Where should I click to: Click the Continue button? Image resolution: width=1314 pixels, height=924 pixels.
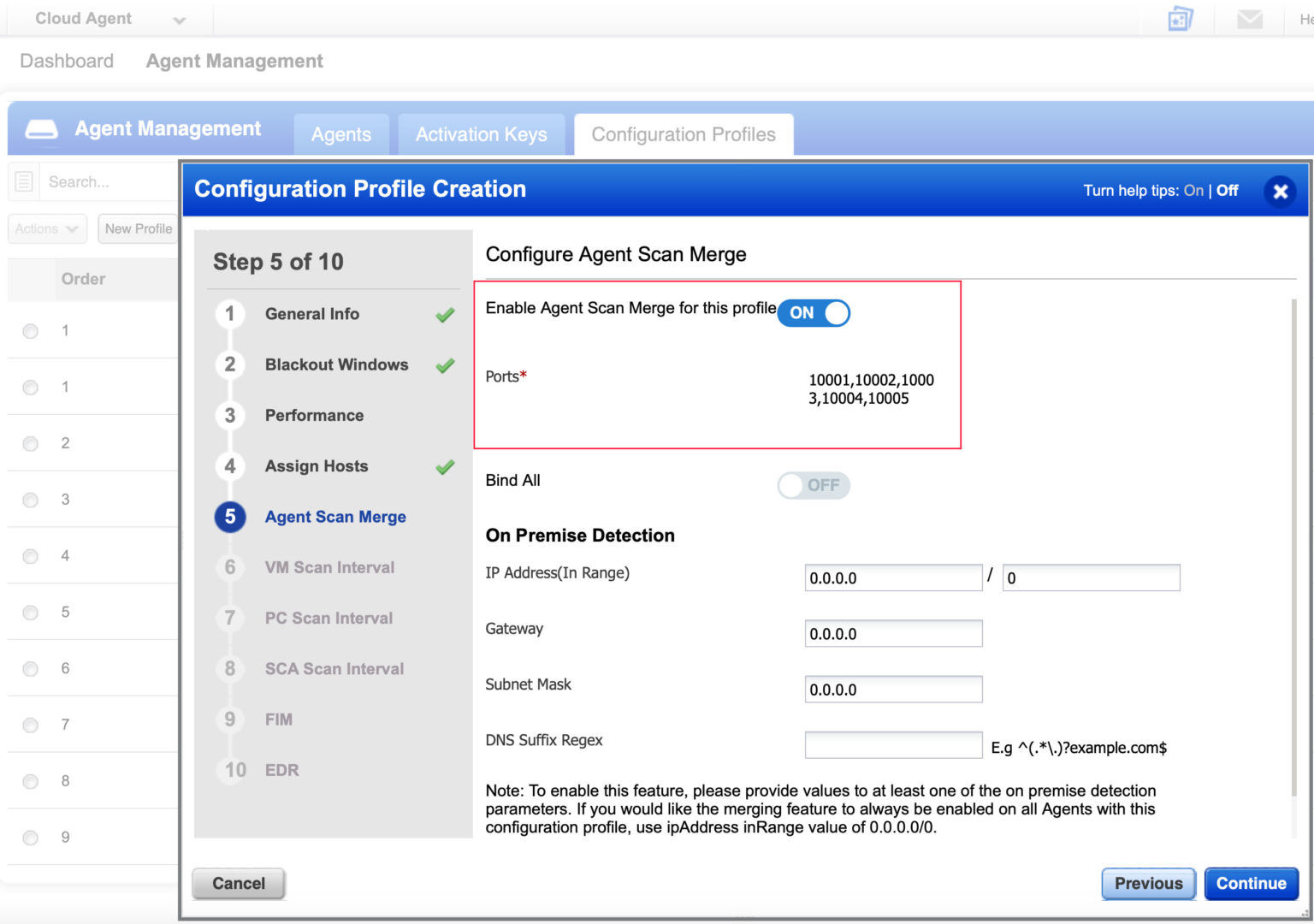click(1251, 883)
